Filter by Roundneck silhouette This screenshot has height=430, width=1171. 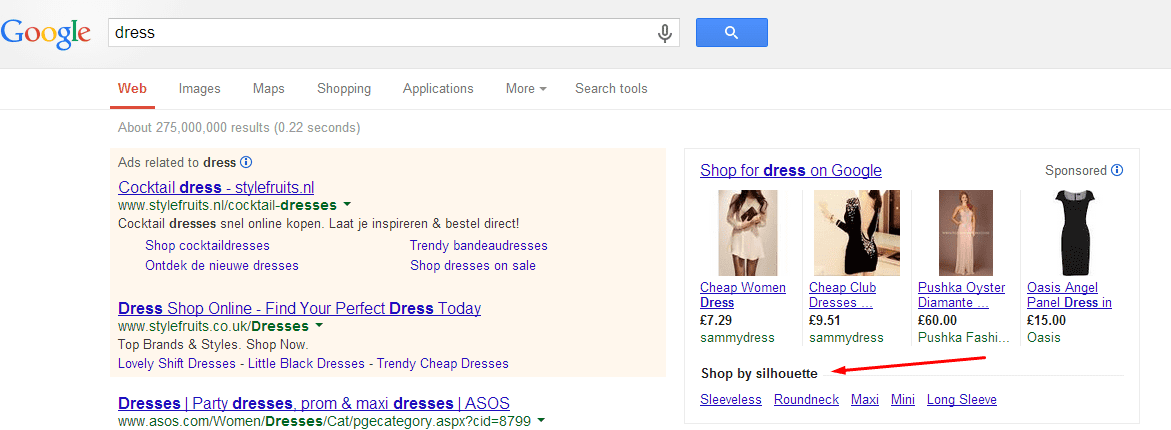(807, 399)
